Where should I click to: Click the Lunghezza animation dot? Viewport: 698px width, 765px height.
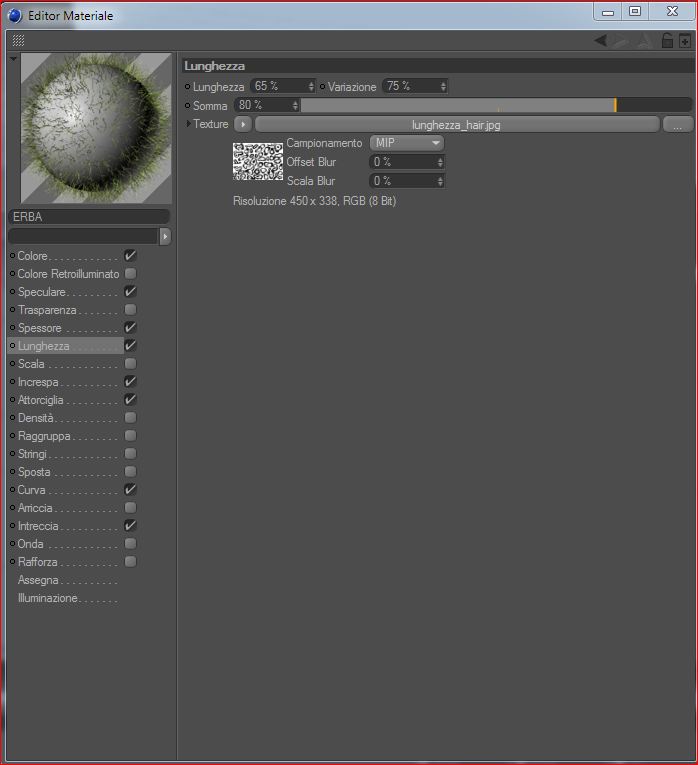187,87
